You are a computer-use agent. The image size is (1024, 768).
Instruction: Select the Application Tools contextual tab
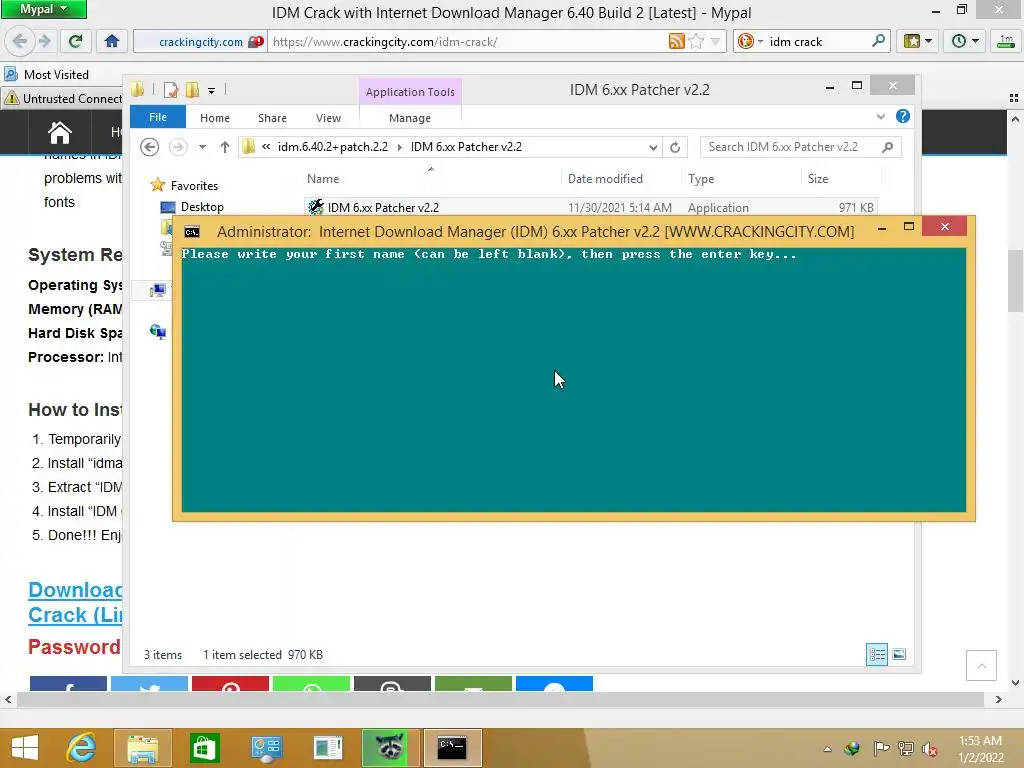pyautogui.click(x=410, y=92)
